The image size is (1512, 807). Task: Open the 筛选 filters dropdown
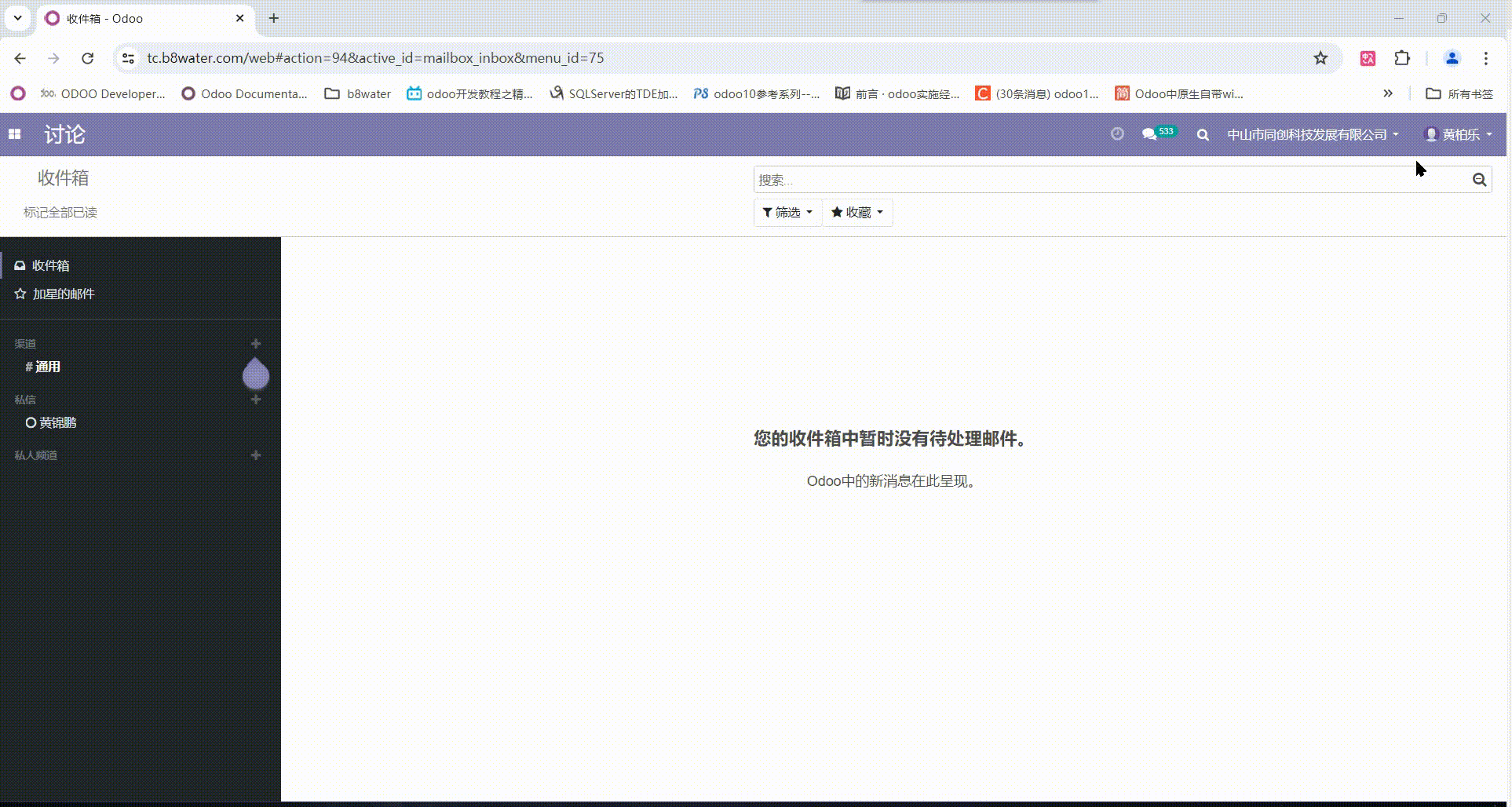click(x=787, y=212)
